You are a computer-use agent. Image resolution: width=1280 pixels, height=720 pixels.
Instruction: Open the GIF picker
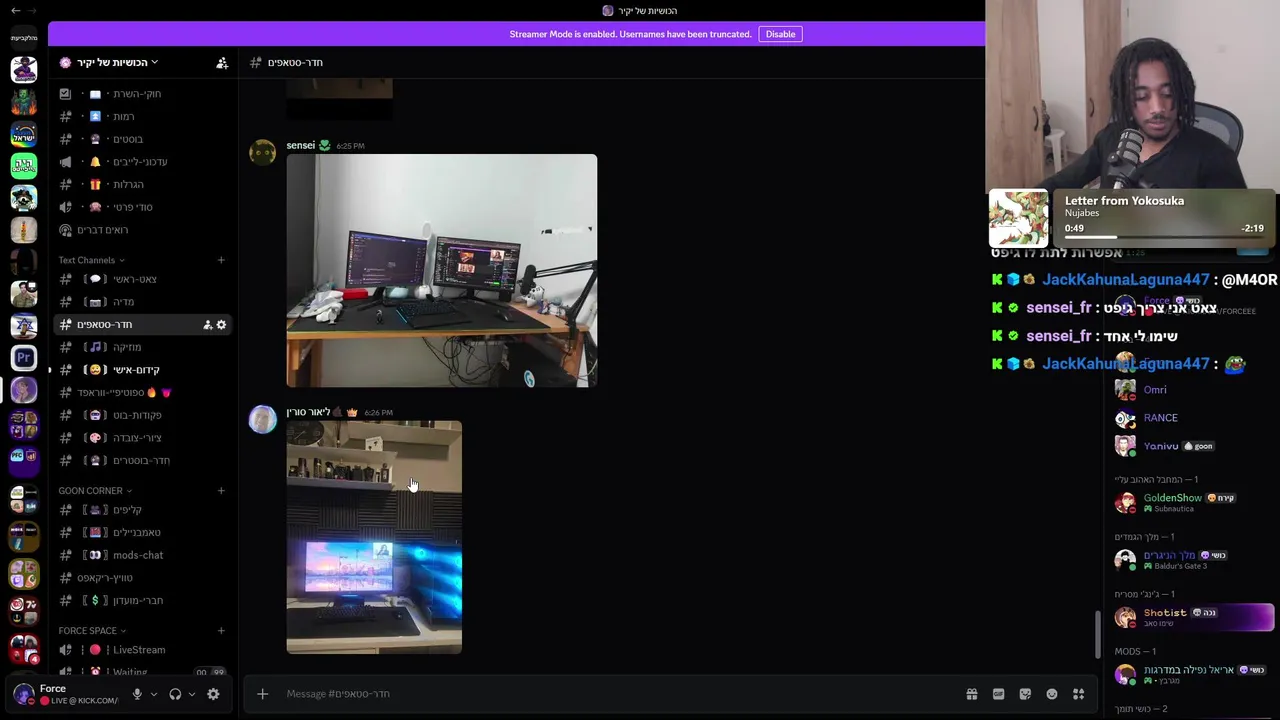(998, 694)
